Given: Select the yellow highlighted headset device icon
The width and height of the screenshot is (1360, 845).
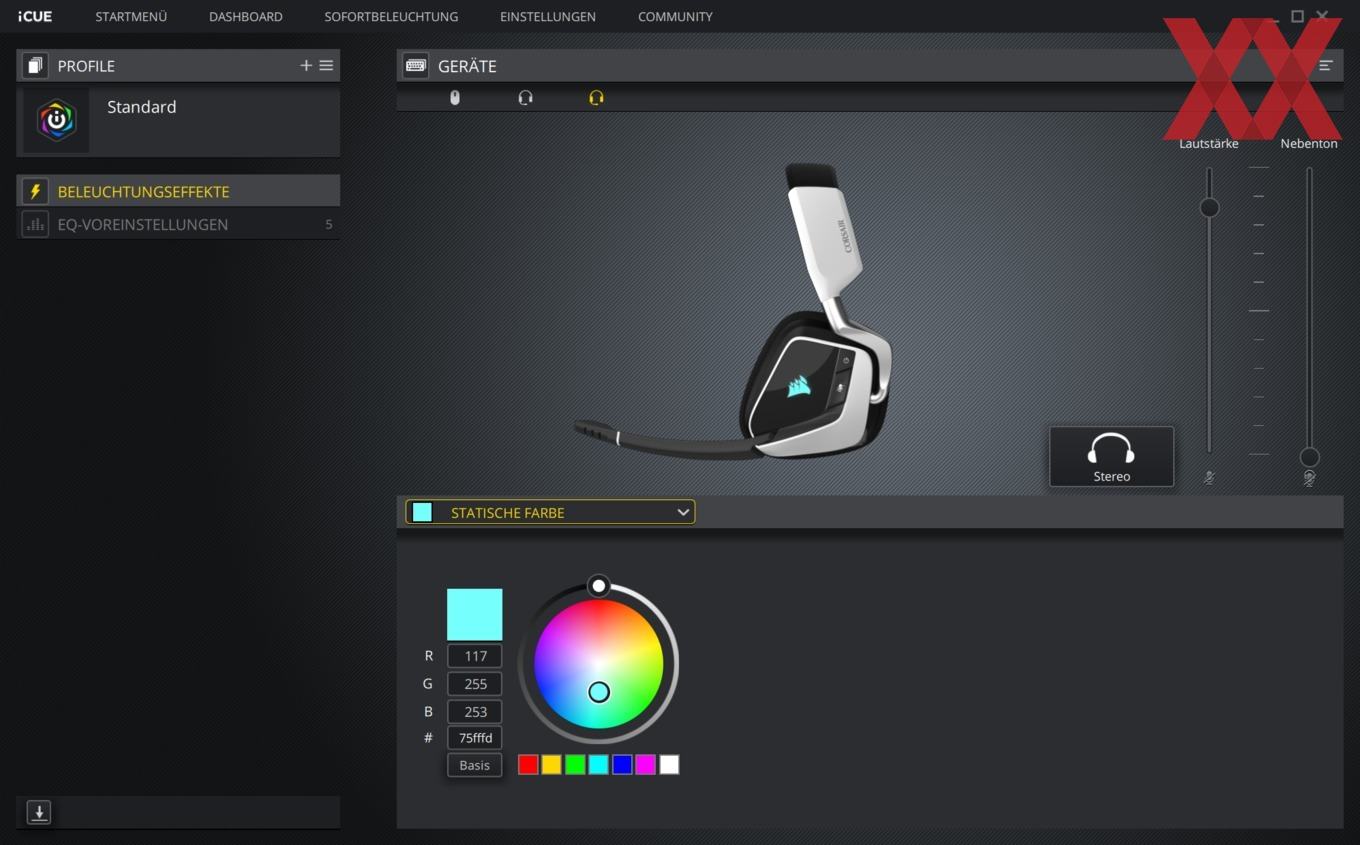Looking at the screenshot, I should point(596,98).
